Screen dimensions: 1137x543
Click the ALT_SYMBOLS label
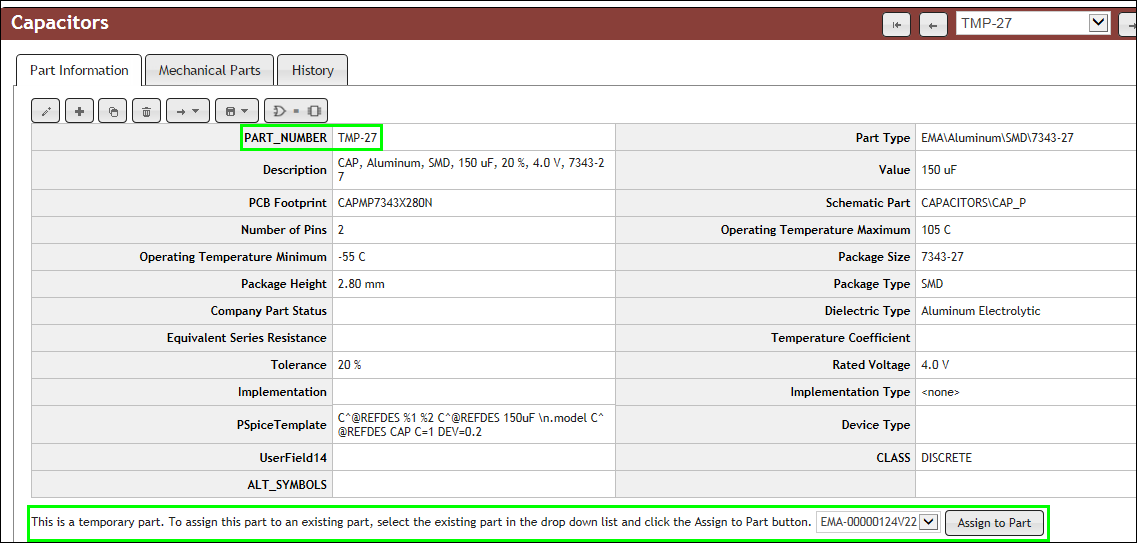pyautogui.click(x=287, y=484)
